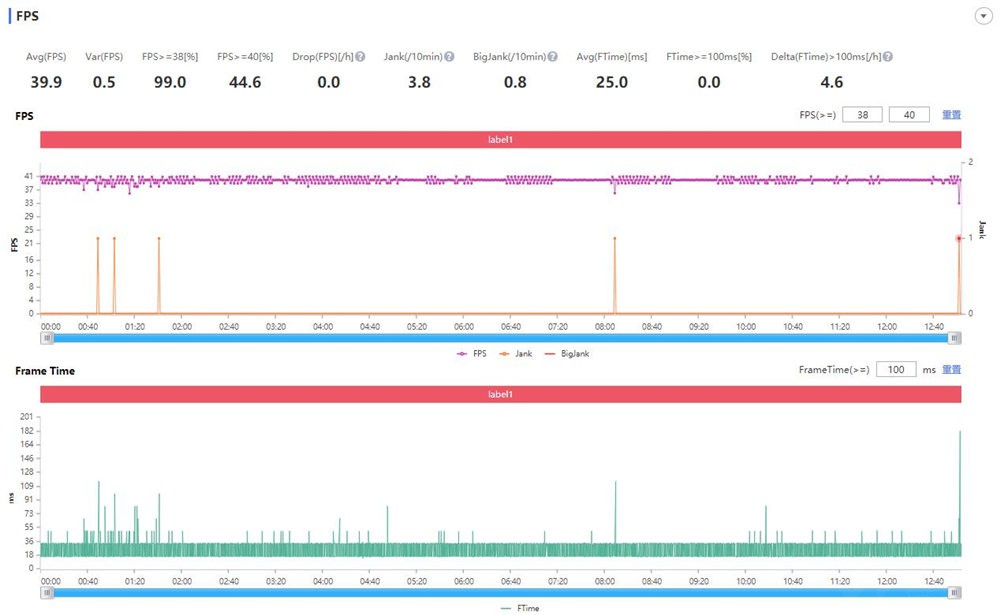Click the FPS>=40[%] value 44.6

(x=245, y=82)
